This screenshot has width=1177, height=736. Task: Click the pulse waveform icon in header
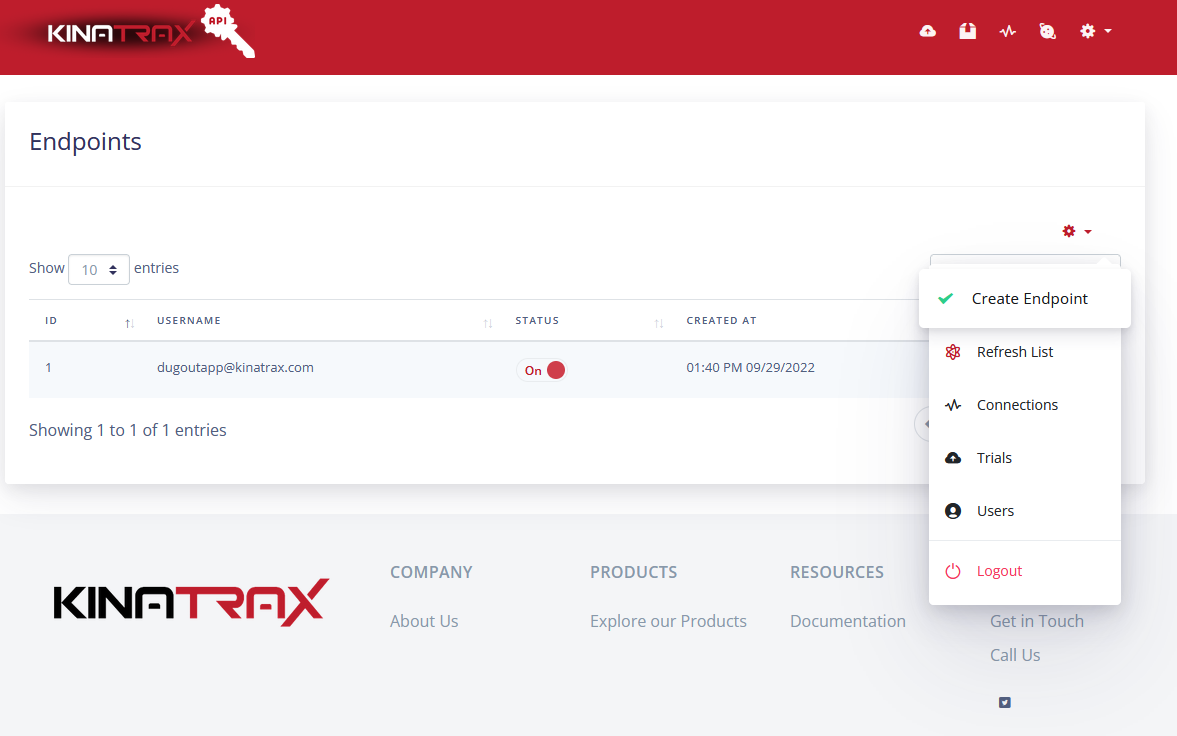coord(1007,31)
